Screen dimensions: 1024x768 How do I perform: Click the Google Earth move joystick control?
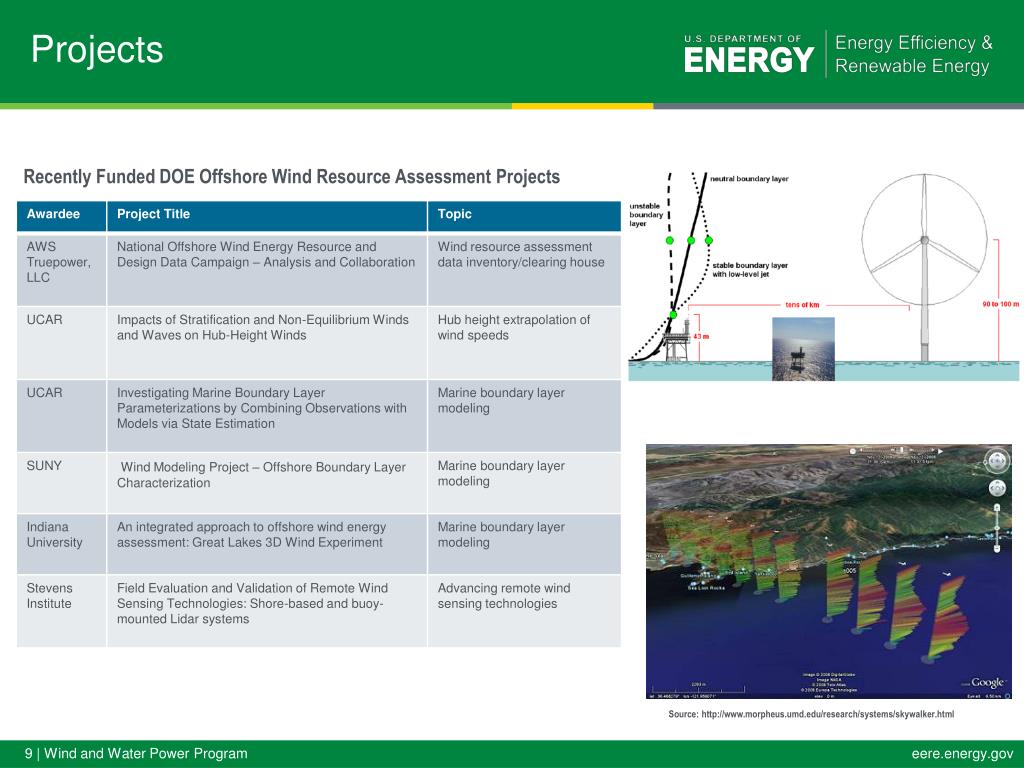pos(997,488)
